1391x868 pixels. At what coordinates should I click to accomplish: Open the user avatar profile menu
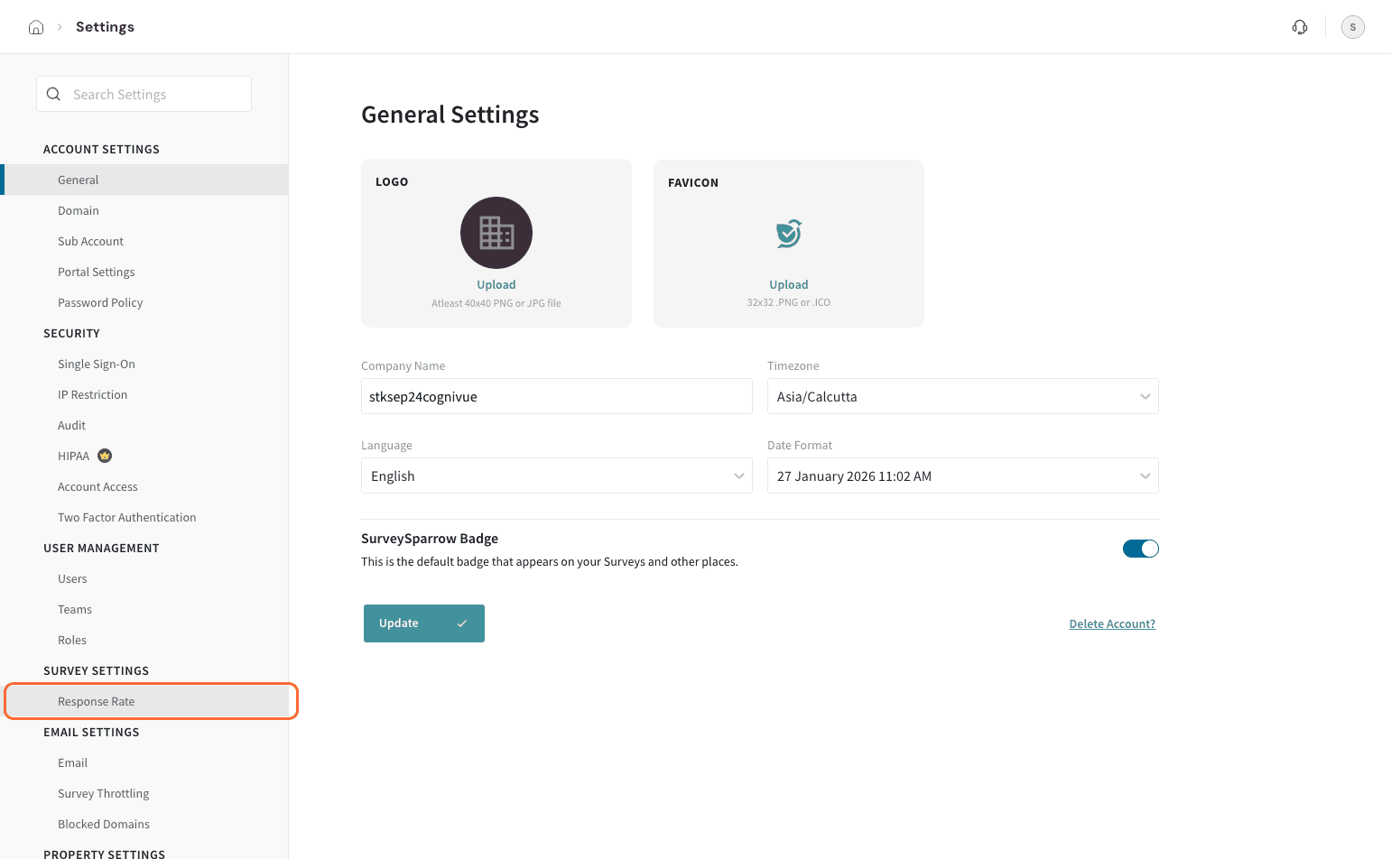pyautogui.click(x=1352, y=27)
